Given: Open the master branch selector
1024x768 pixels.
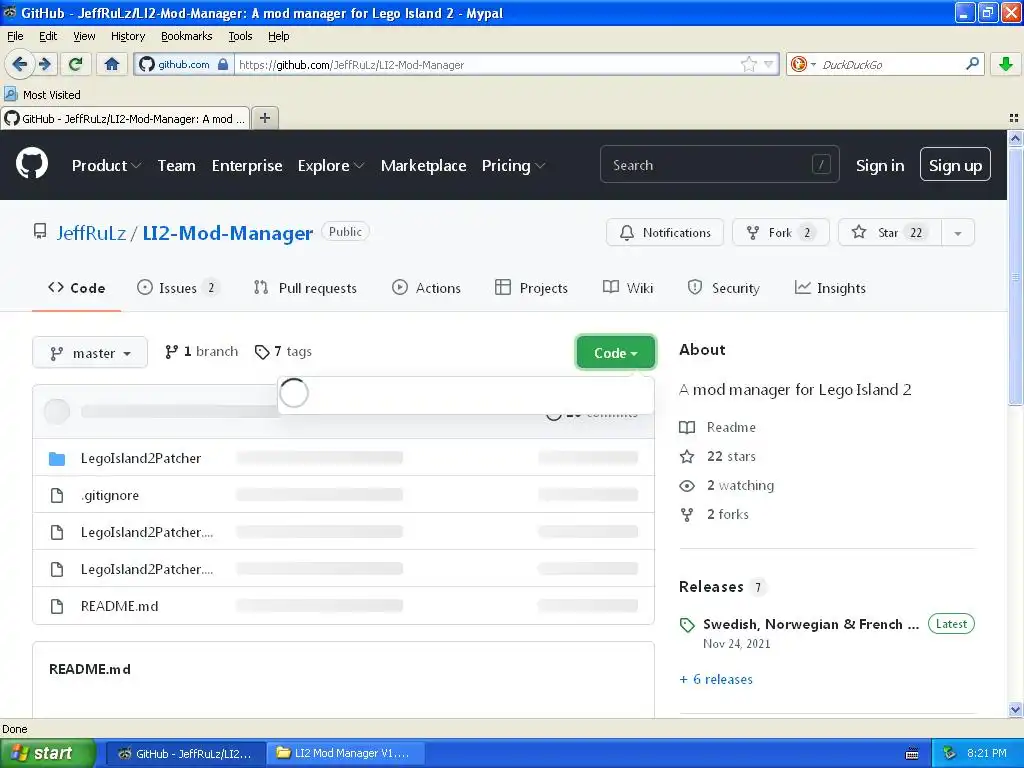Looking at the screenshot, I should 90,353.
